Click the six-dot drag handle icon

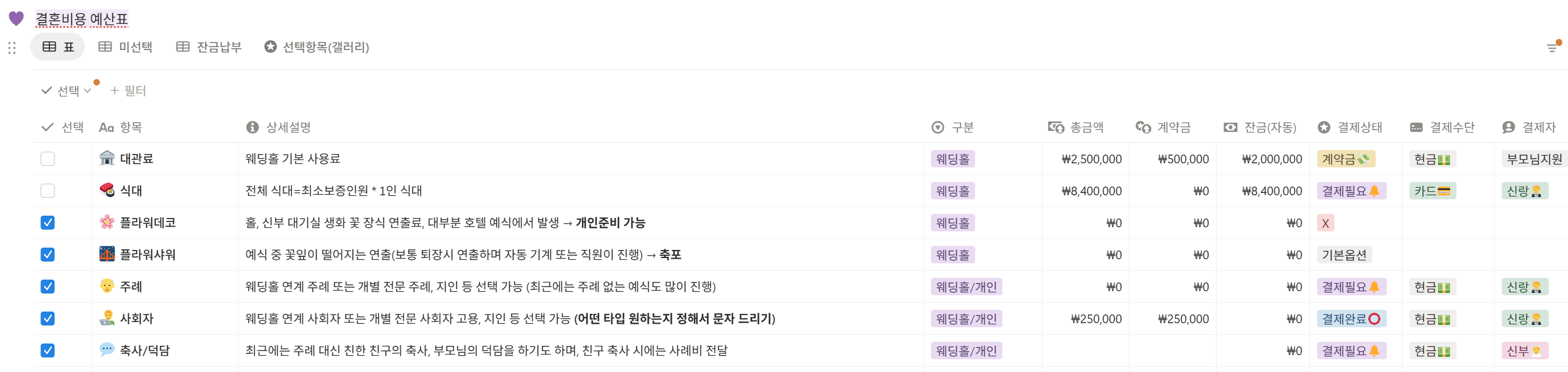pos(12,48)
